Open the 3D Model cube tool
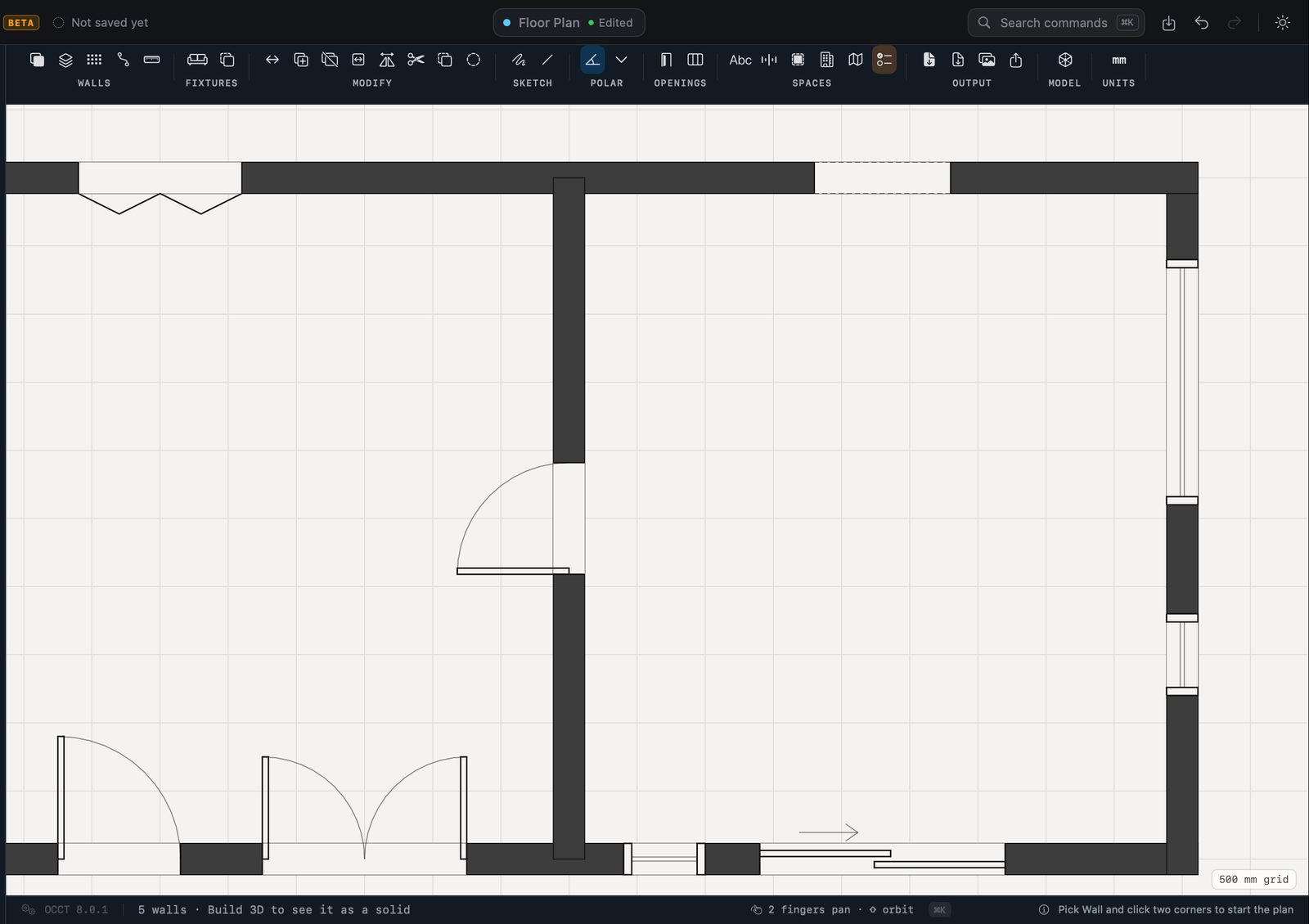This screenshot has width=1309, height=924. click(x=1065, y=60)
